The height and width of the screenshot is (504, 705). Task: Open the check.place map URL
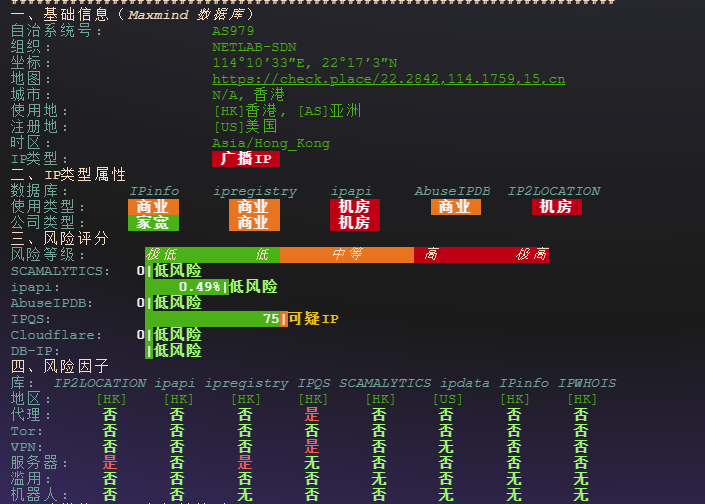click(388, 79)
